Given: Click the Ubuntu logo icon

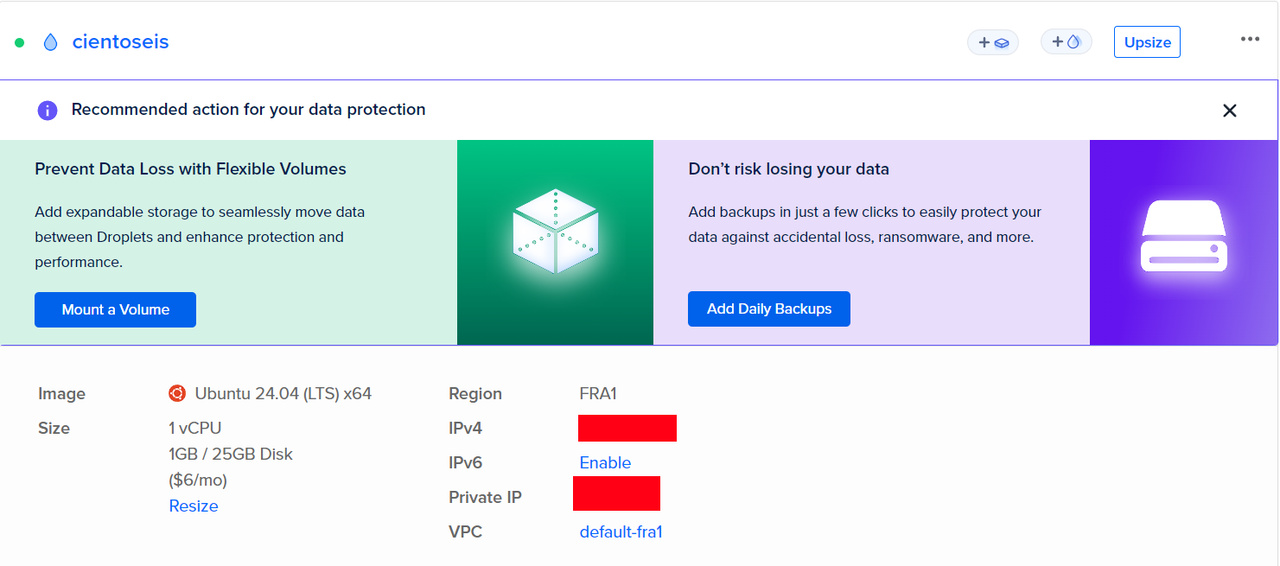Looking at the screenshot, I should pos(177,393).
